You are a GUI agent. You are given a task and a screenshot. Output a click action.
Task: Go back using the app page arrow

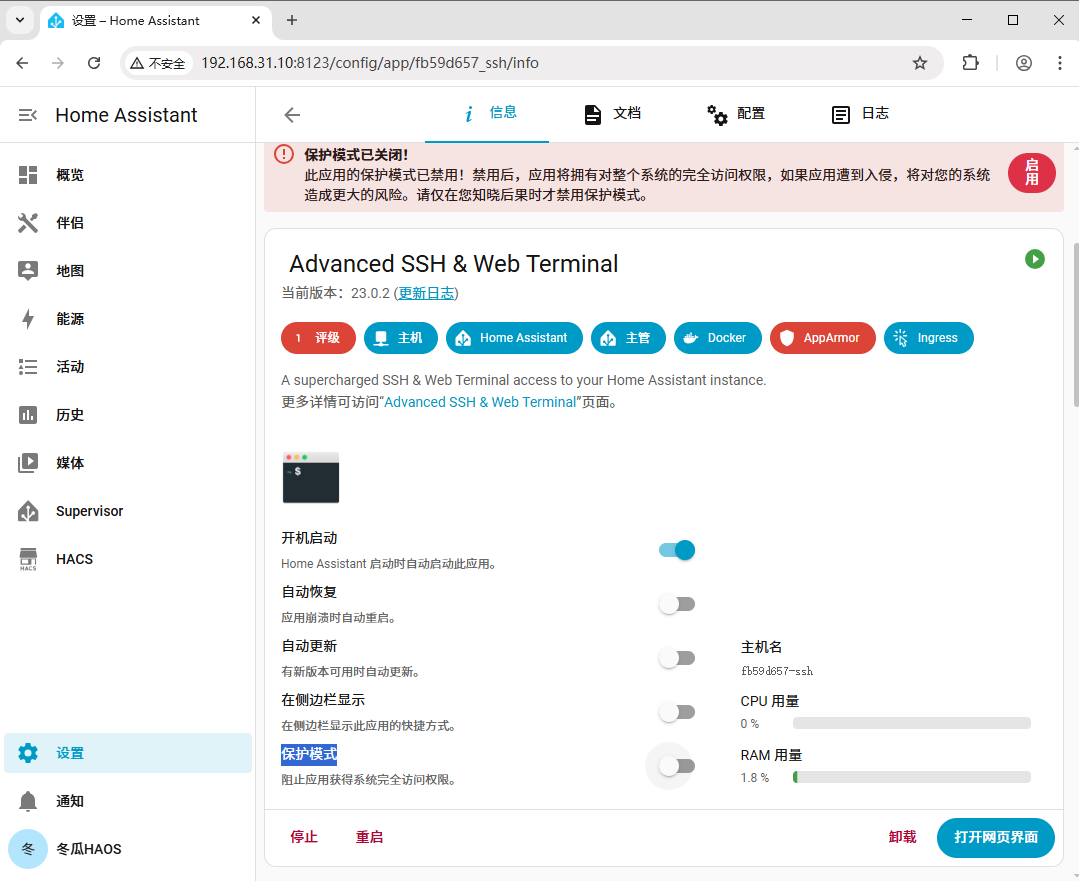tap(292, 115)
